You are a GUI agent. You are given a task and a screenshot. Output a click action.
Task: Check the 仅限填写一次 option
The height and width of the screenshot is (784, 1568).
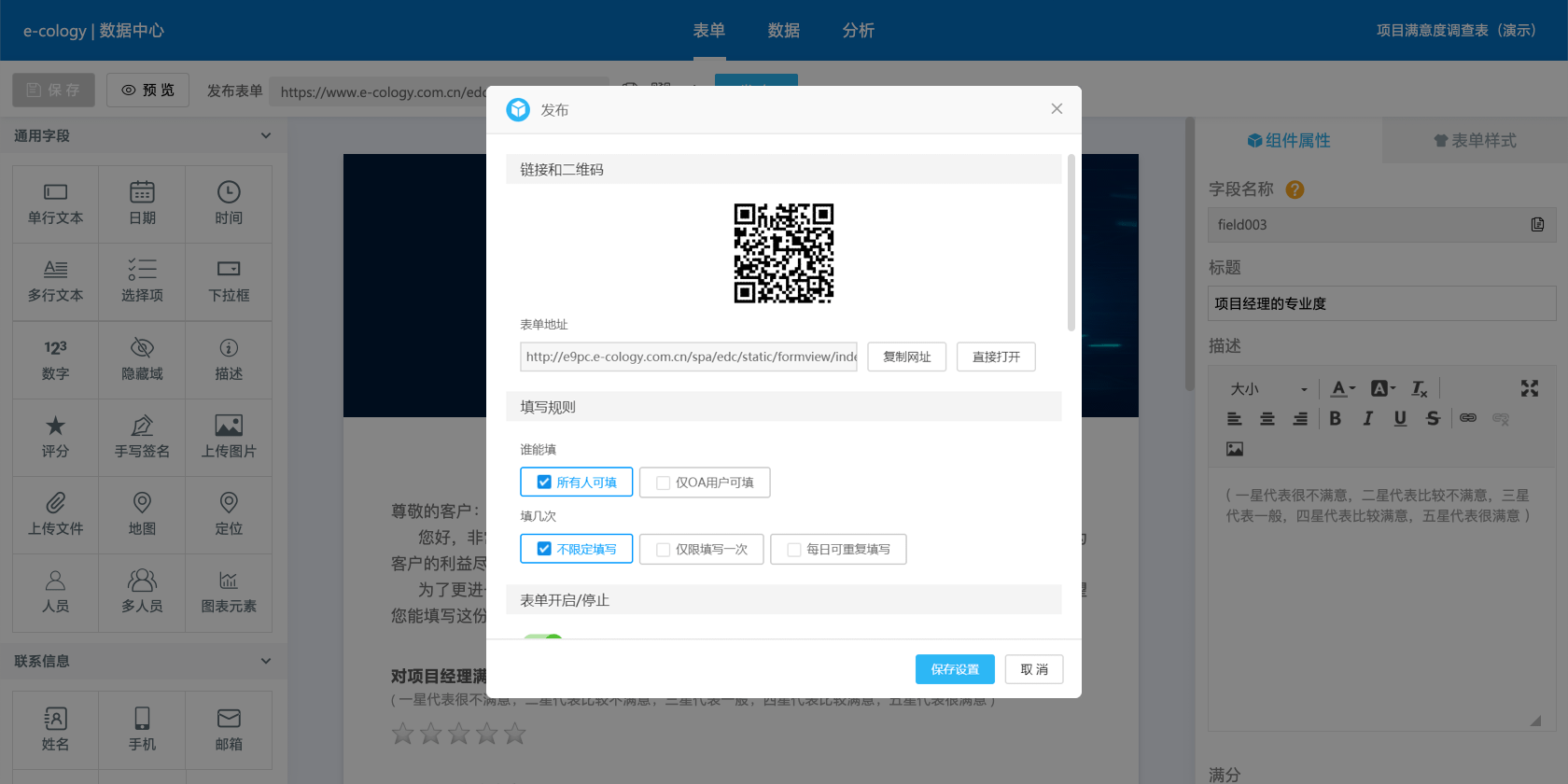702,549
